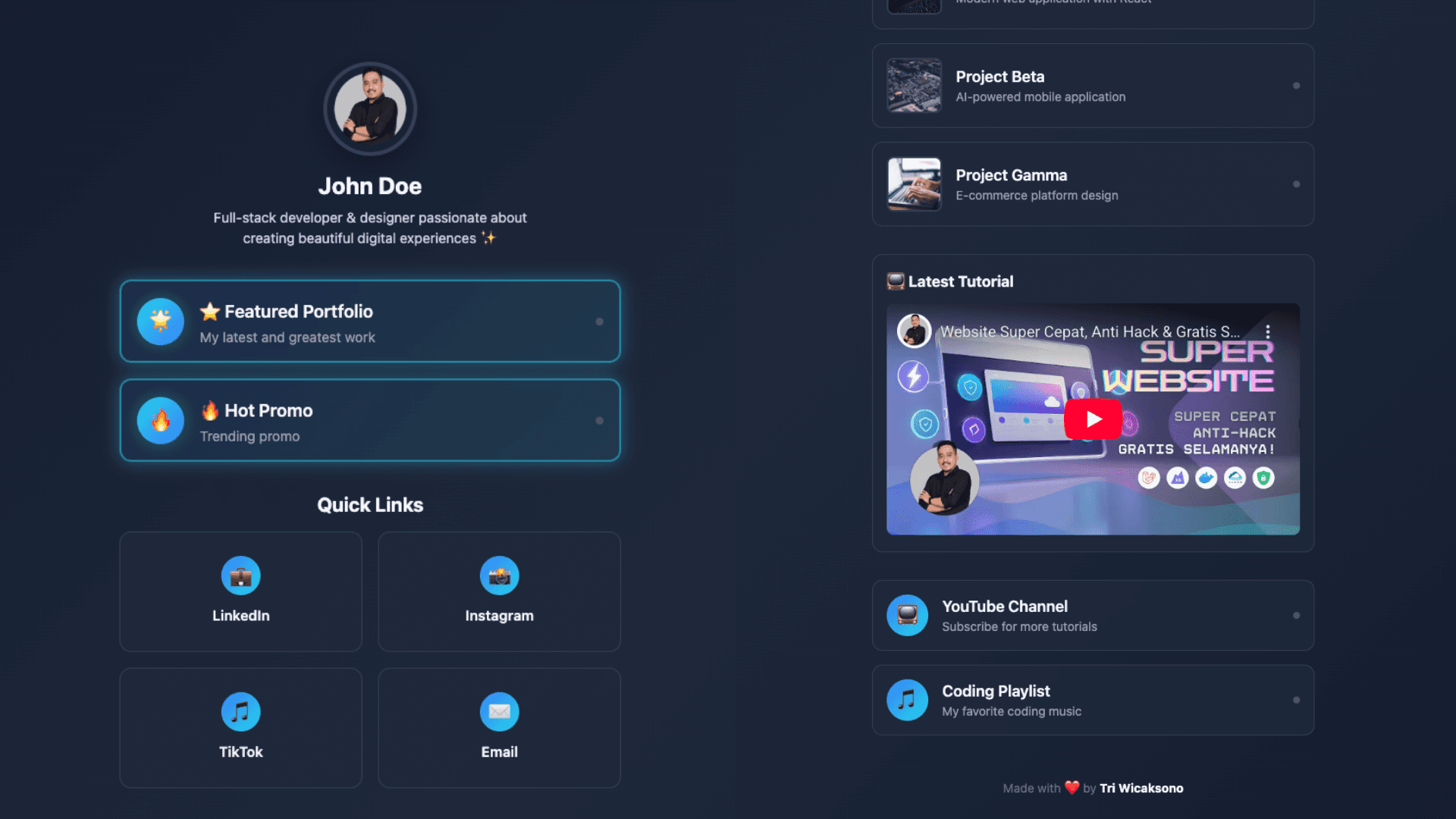
Task: Click the dot indicator on Coding Playlist
Action: click(1297, 700)
